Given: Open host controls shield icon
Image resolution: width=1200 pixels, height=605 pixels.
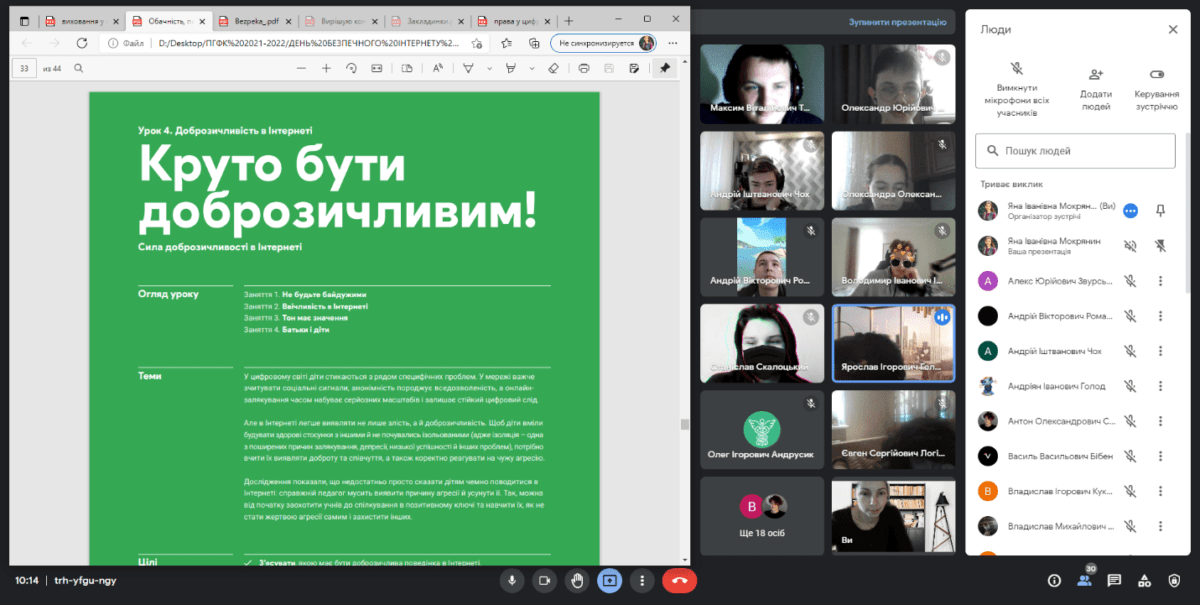Looking at the screenshot, I should click(1176, 580).
